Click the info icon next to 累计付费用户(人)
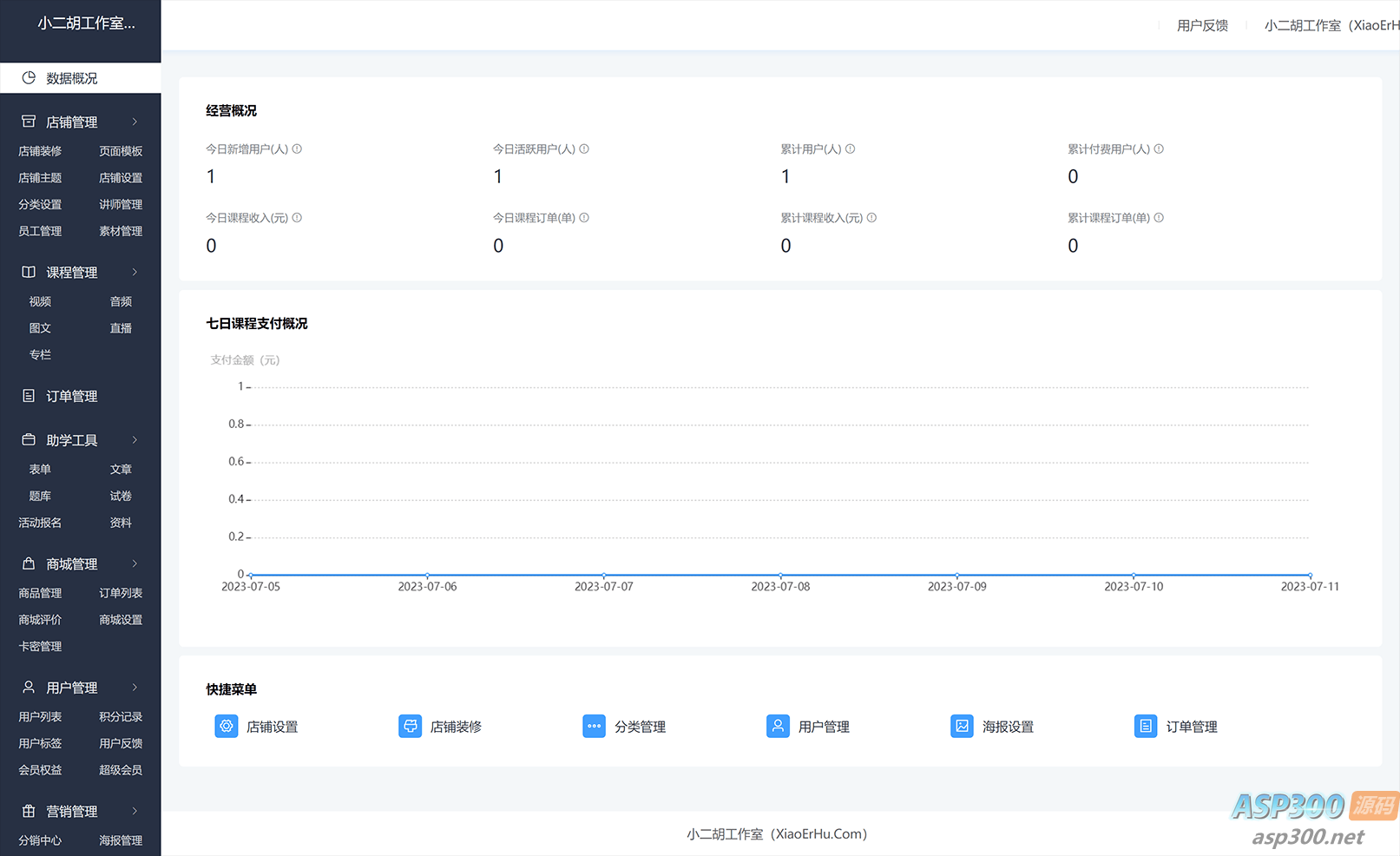The image size is (1400, 856). click(1159, 149)
